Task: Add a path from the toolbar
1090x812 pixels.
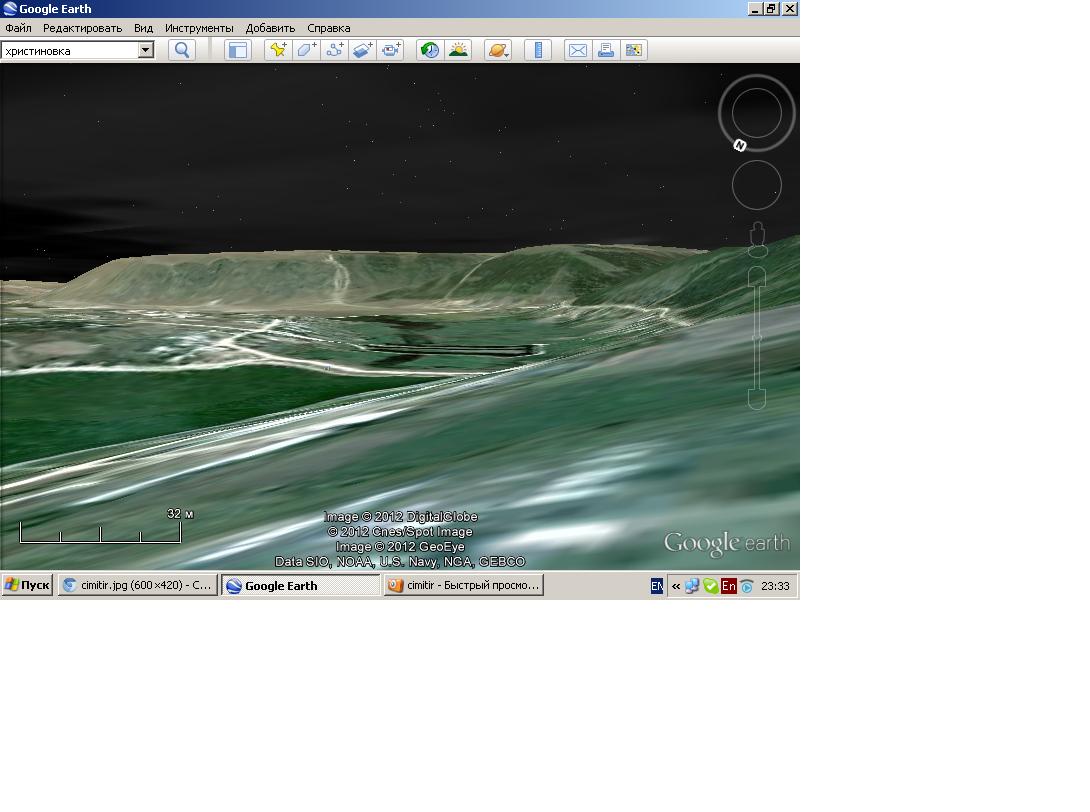Action: (x=334, y=50)
